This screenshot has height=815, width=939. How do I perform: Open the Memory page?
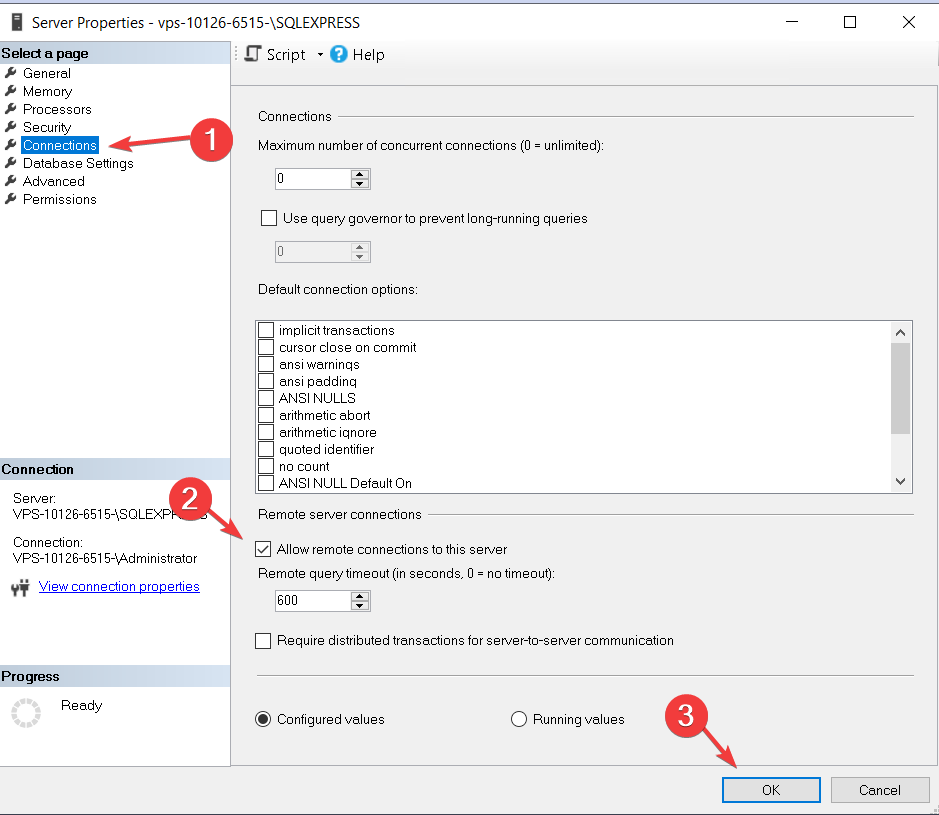point(47,91)
